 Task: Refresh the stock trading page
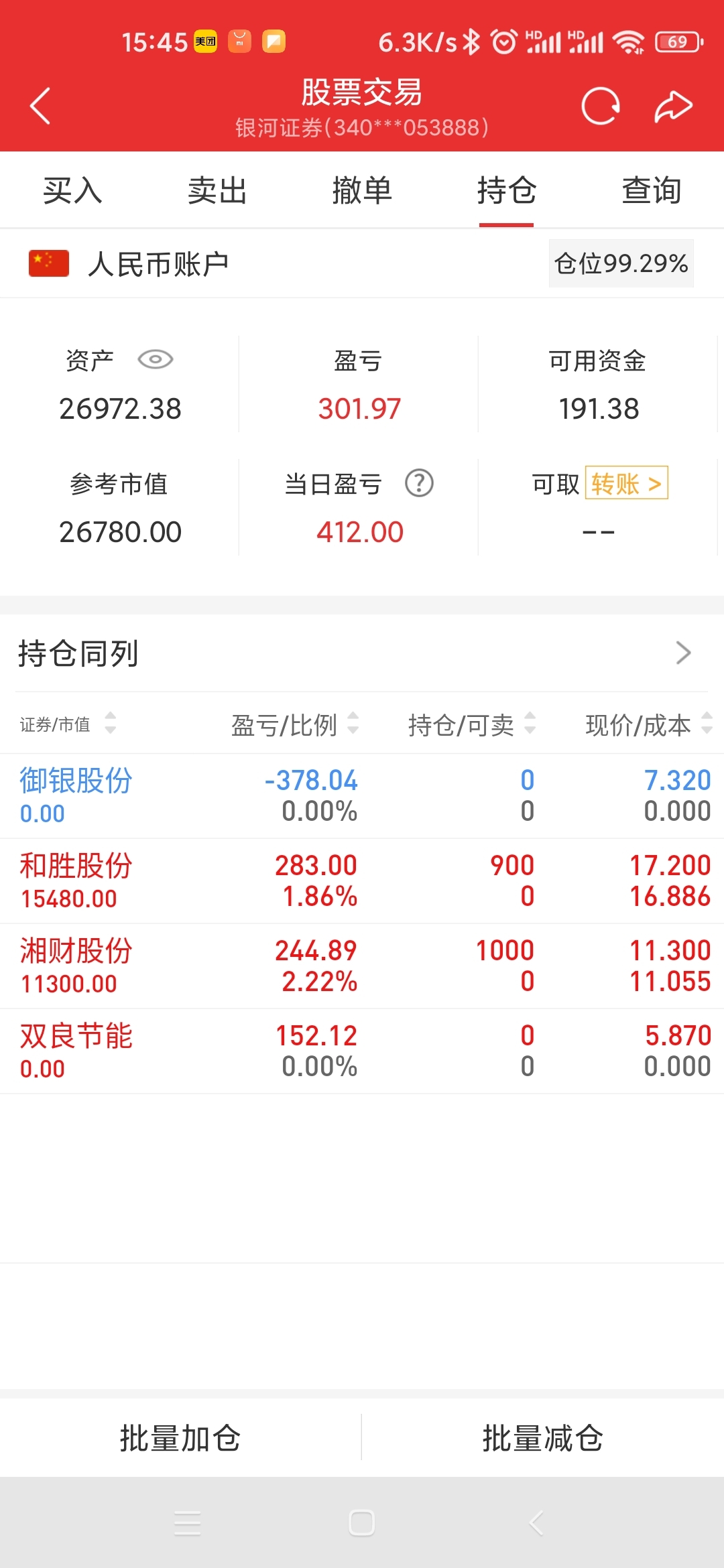click(x=601, y=106)
